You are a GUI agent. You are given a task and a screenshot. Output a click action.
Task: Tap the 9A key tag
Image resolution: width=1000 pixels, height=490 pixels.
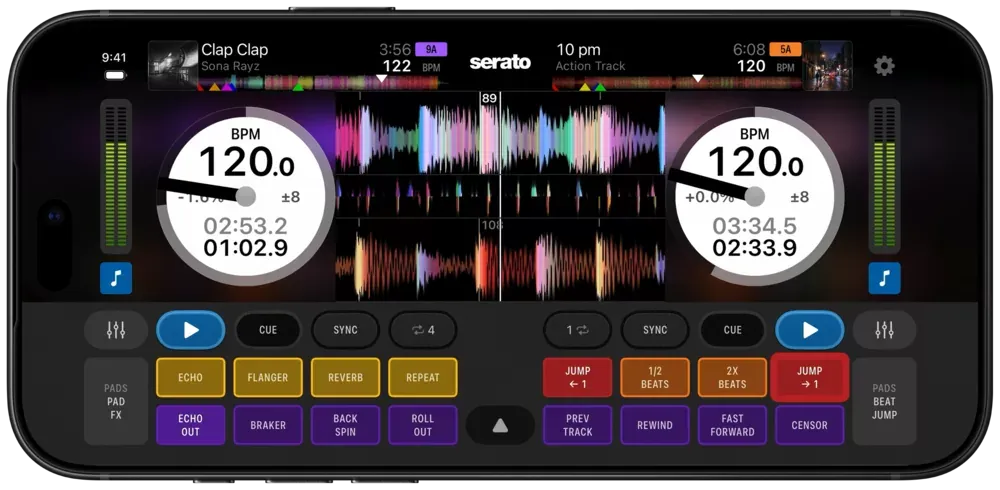coord(431,49)
